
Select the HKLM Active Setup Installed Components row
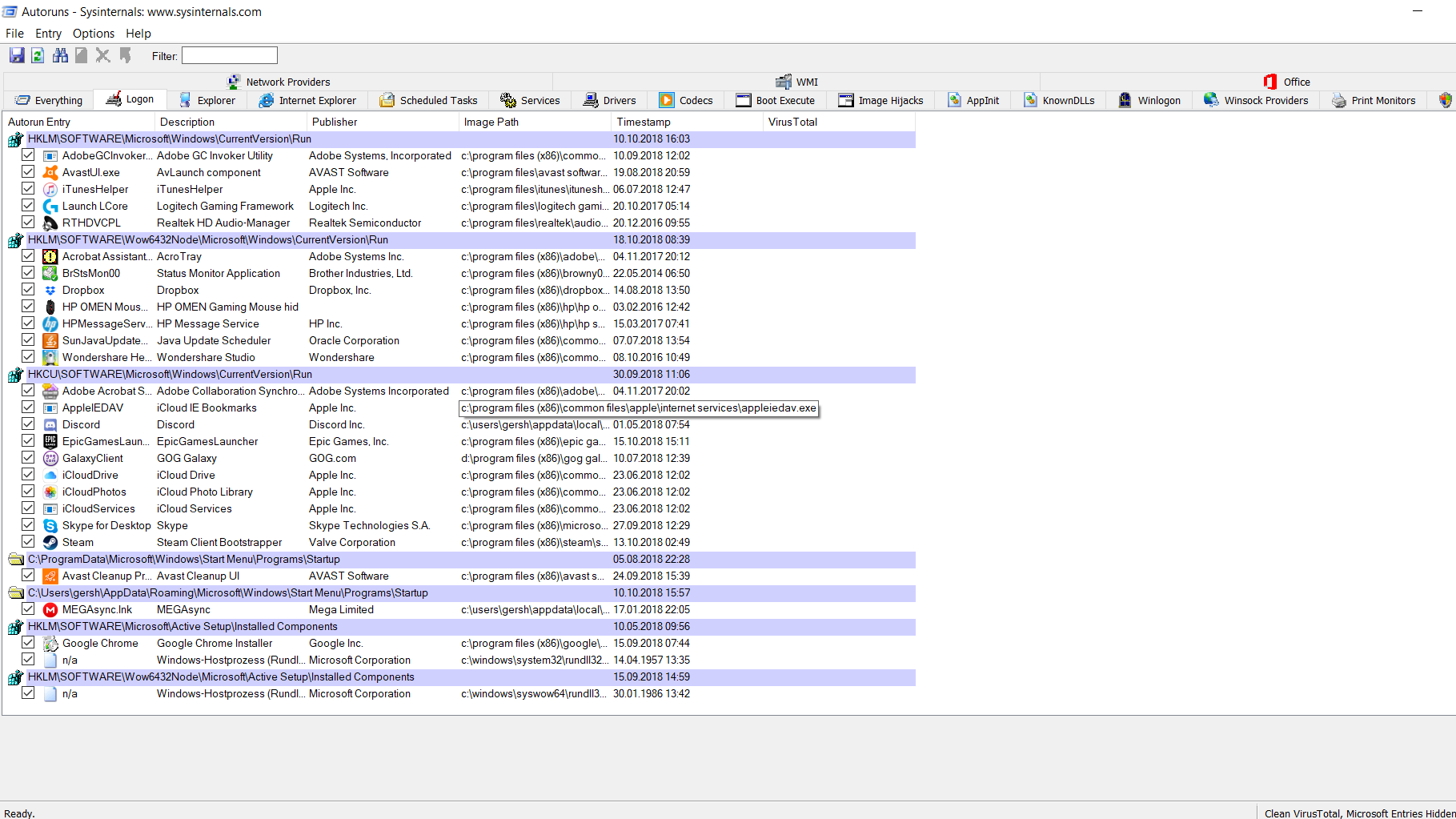461,626
